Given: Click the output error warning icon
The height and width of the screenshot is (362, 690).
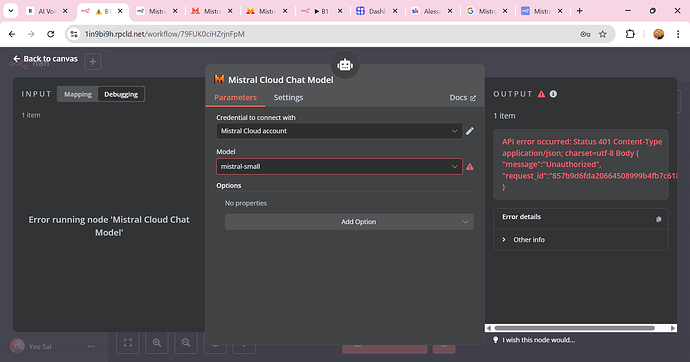Looking at the screenshot, I should tap(541, 94).
